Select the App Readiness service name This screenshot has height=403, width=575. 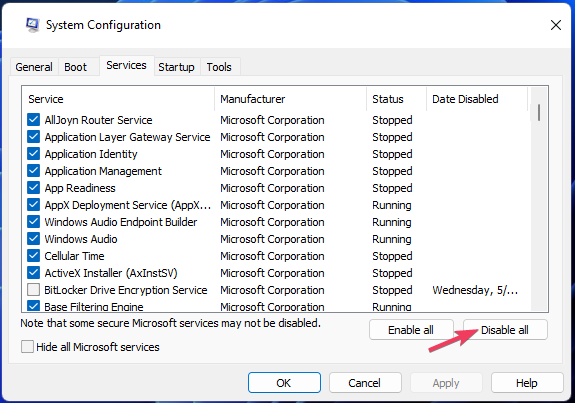pos(80,188)
